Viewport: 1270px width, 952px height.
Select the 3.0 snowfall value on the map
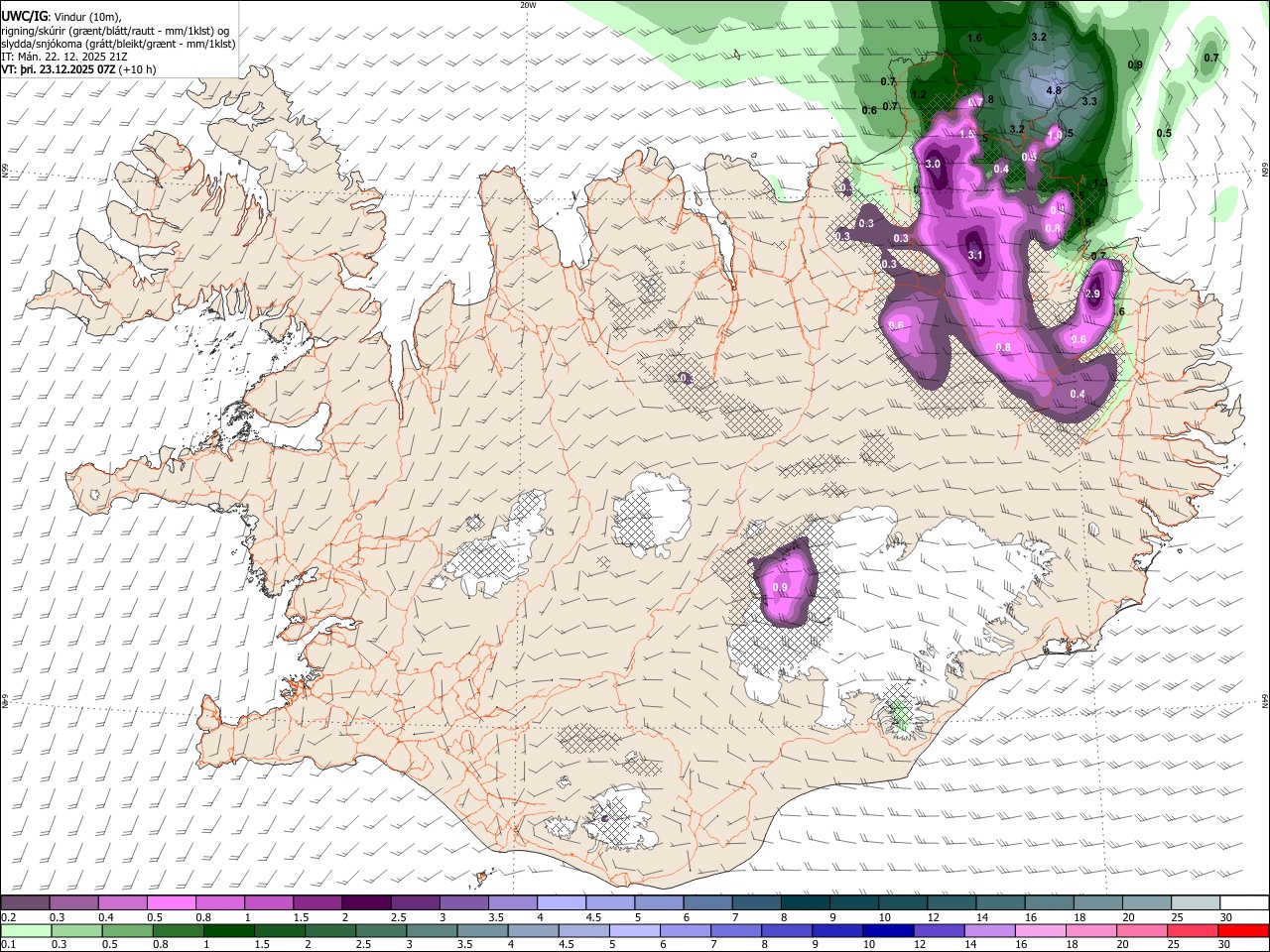point(933,164)
